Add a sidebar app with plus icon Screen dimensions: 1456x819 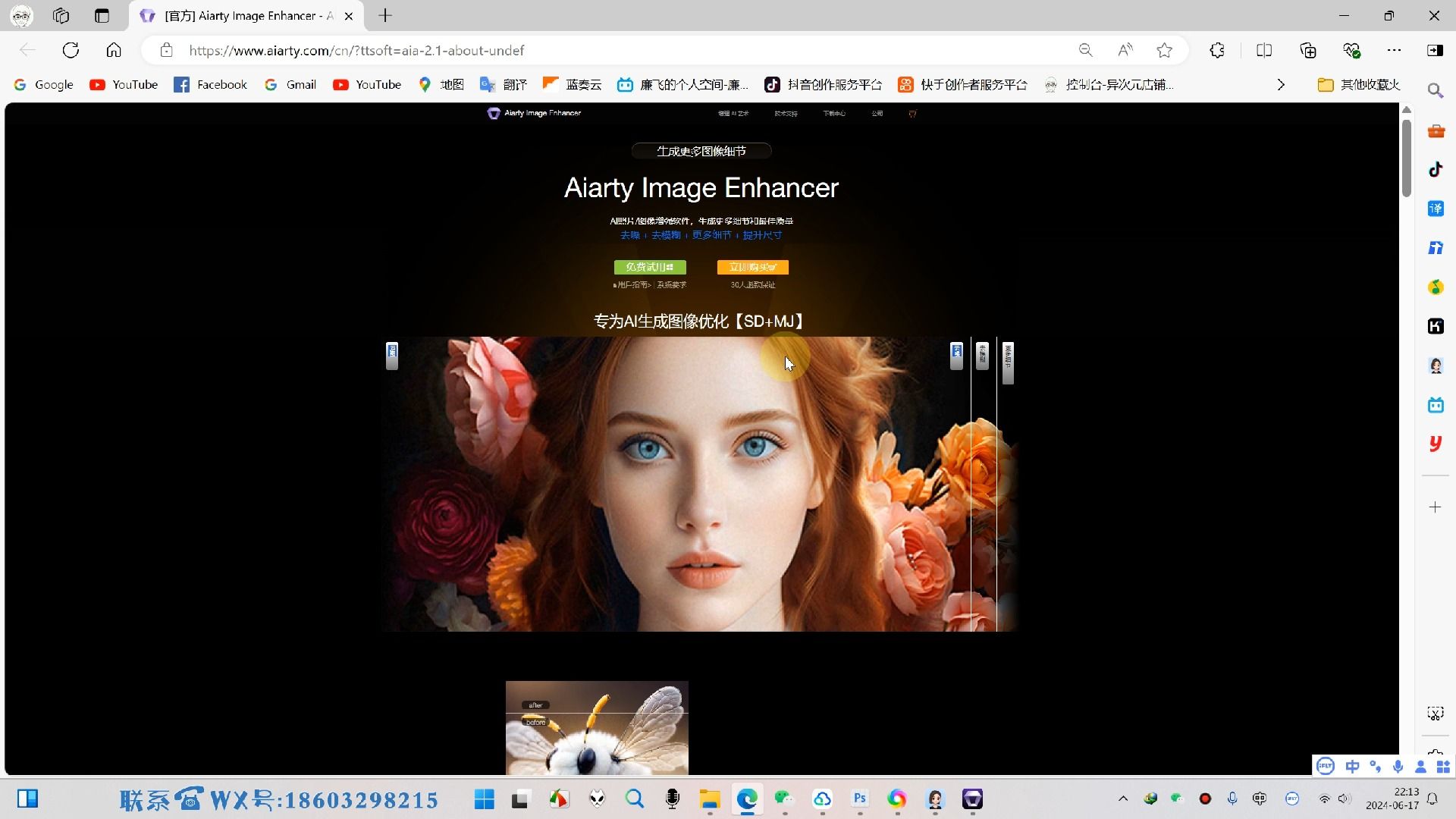pos(1436,507)
